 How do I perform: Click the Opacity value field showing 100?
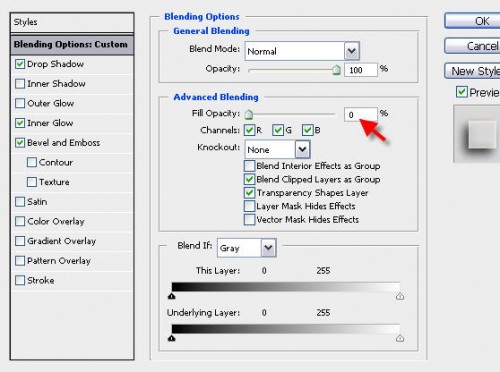(x=361, y=70)
